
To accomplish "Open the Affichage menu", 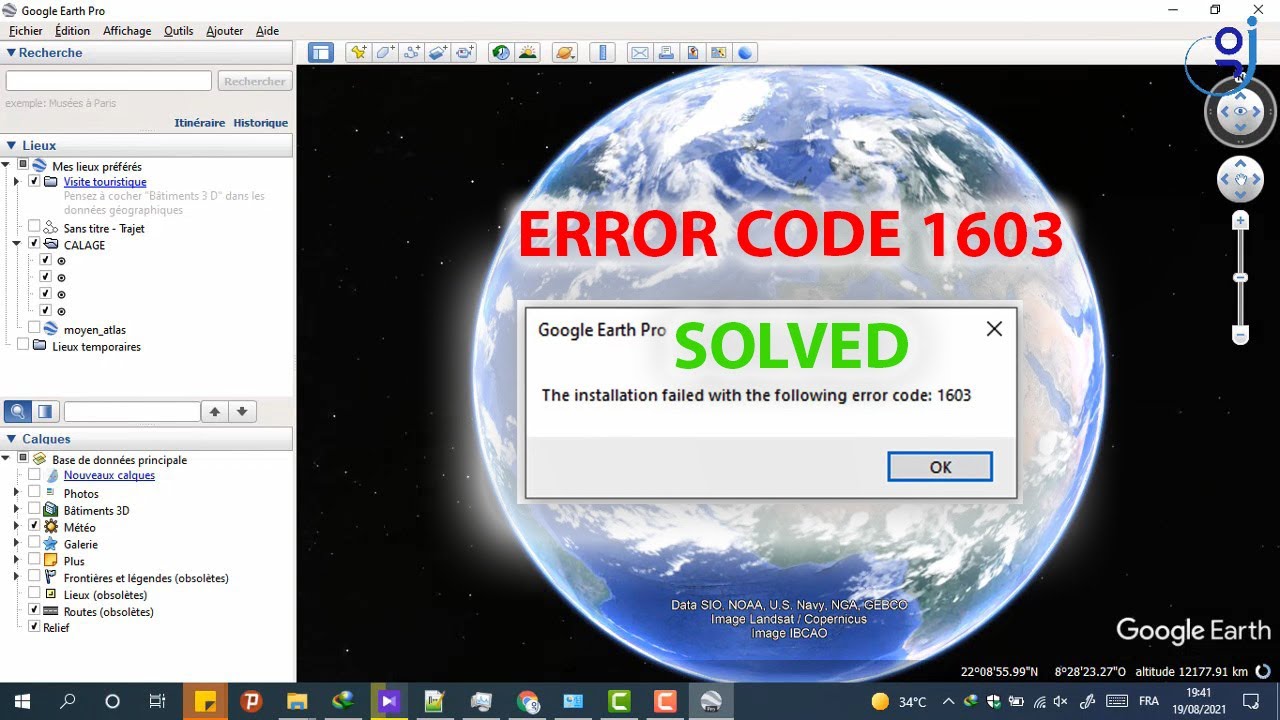I will point(127,31).
